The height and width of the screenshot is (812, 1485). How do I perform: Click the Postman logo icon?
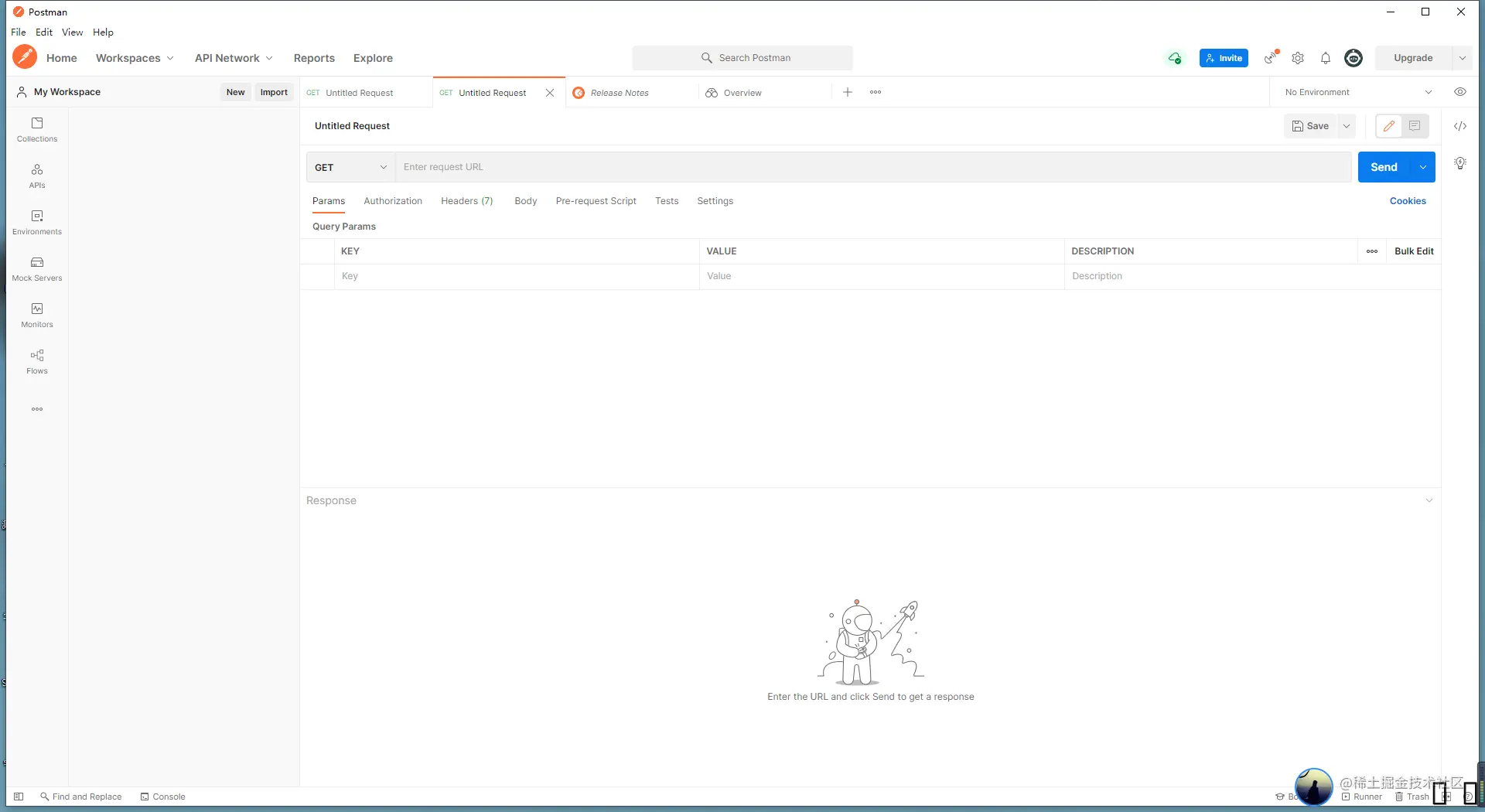point(25,57)
